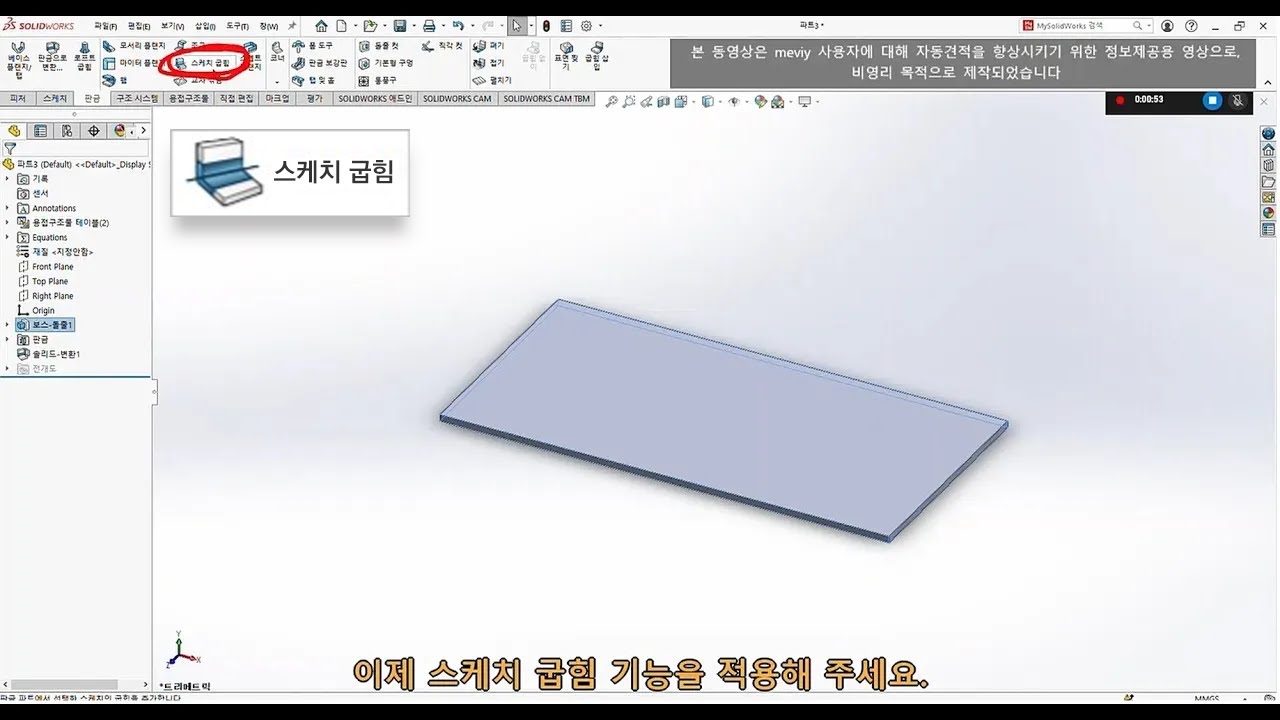Open the DimXpert Manager crosshair tab
Screen dimensions: 1280x720
point(94,131)
